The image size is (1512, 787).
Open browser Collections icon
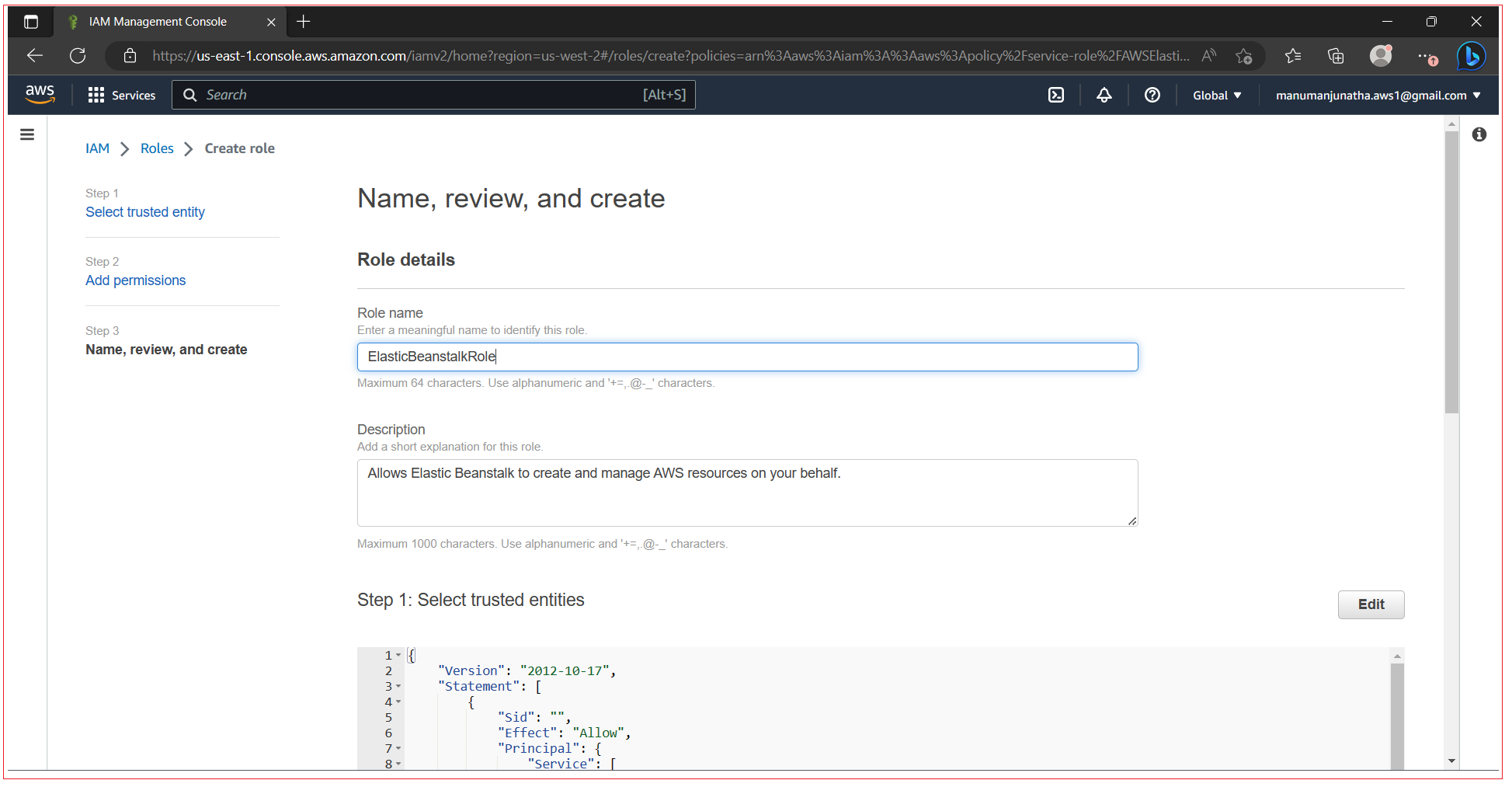point(1336,56)
